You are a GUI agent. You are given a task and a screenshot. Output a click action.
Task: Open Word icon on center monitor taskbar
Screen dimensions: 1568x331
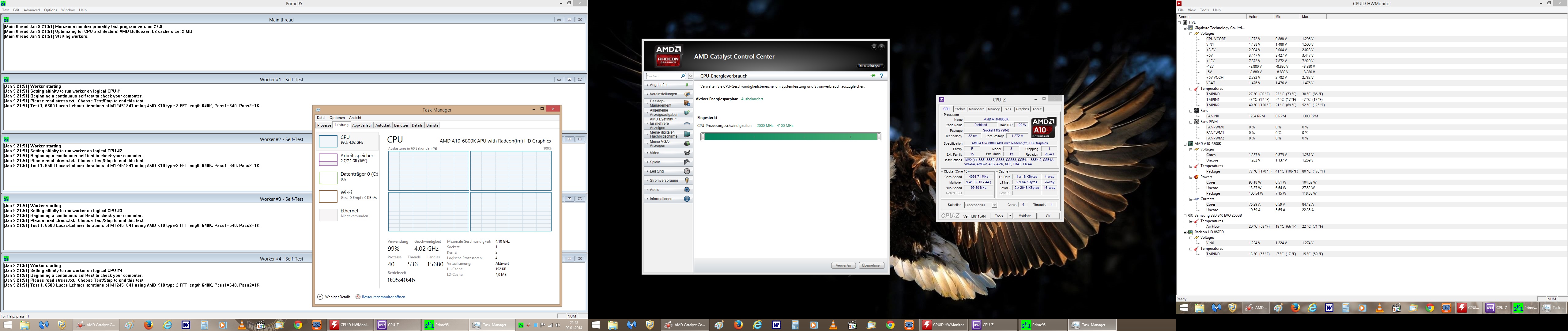pos(776,325)
